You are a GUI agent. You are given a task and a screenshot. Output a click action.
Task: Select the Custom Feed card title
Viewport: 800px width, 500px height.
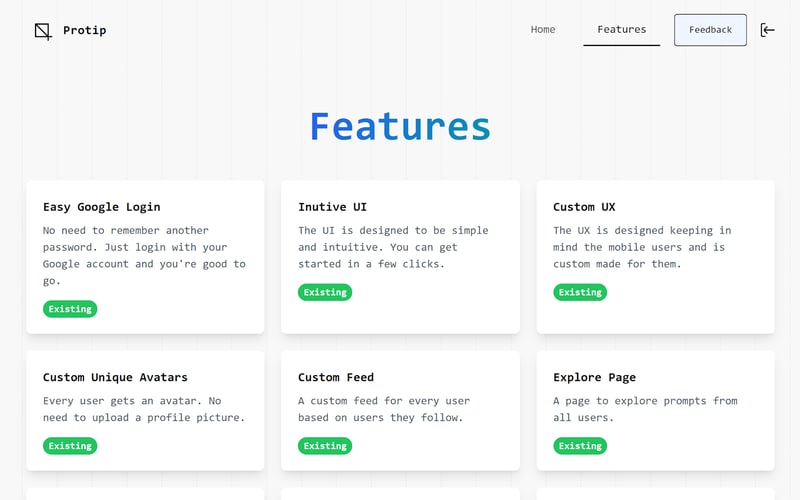click(336, 377)
